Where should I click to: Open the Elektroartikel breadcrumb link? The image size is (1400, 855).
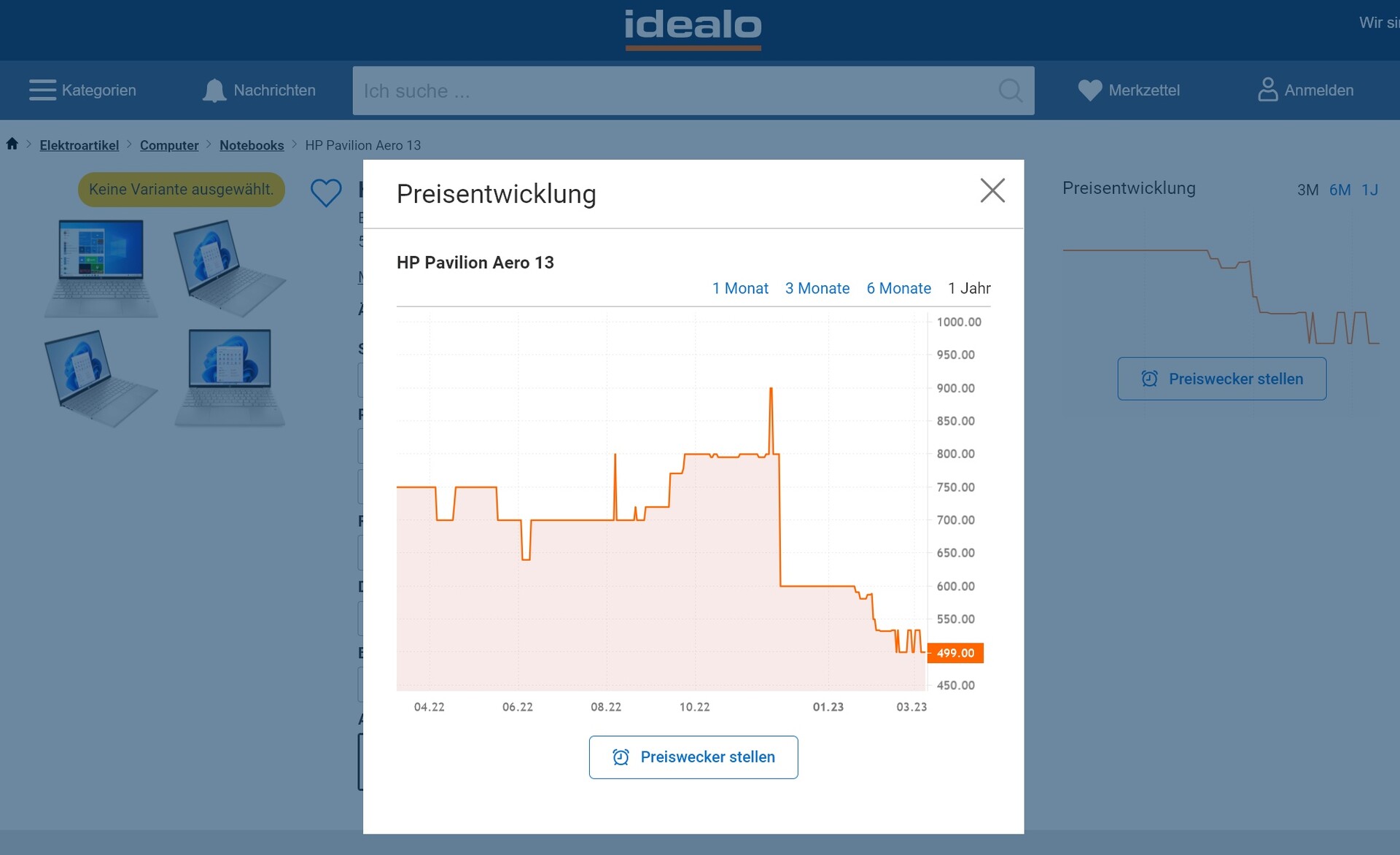click(79, 145)
